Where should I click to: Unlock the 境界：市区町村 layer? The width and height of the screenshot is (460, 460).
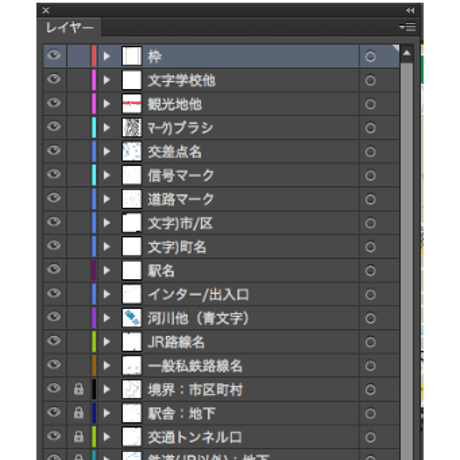(79, 389)
